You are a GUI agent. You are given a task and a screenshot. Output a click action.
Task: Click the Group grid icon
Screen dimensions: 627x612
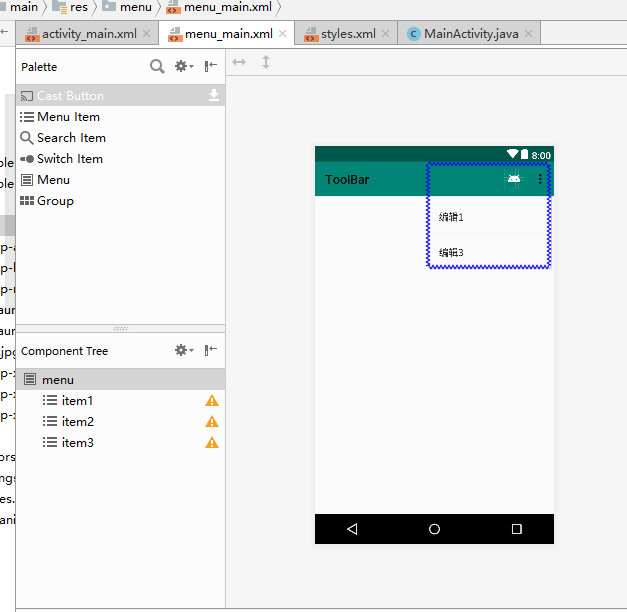[x=27, y=201]
